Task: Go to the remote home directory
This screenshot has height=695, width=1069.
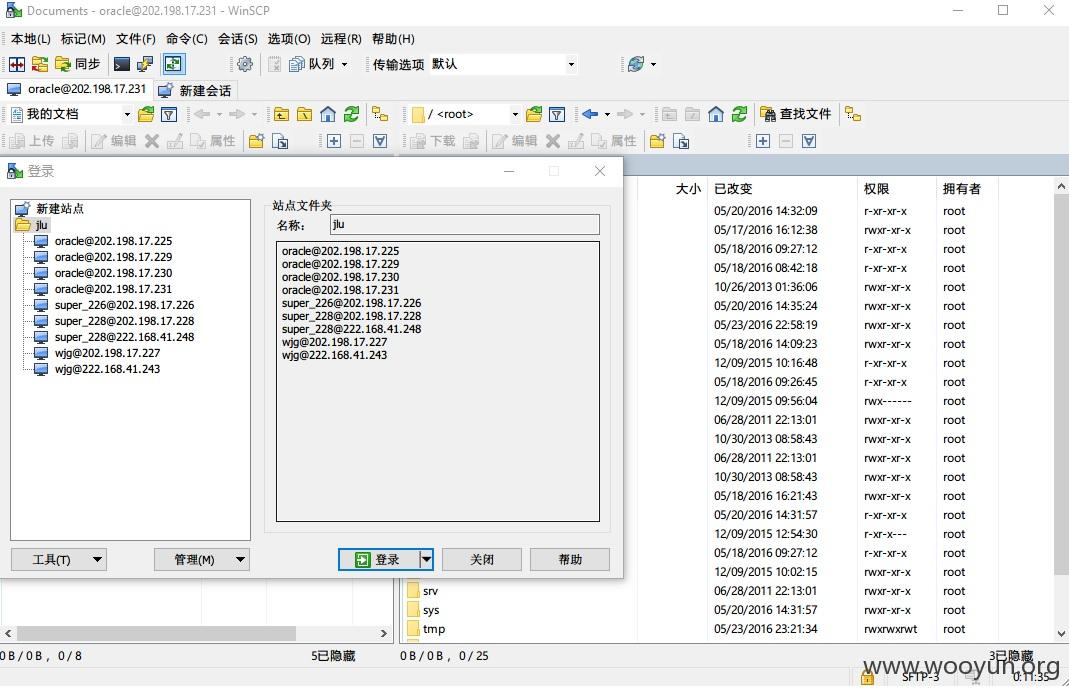Action: click(715, 114)
